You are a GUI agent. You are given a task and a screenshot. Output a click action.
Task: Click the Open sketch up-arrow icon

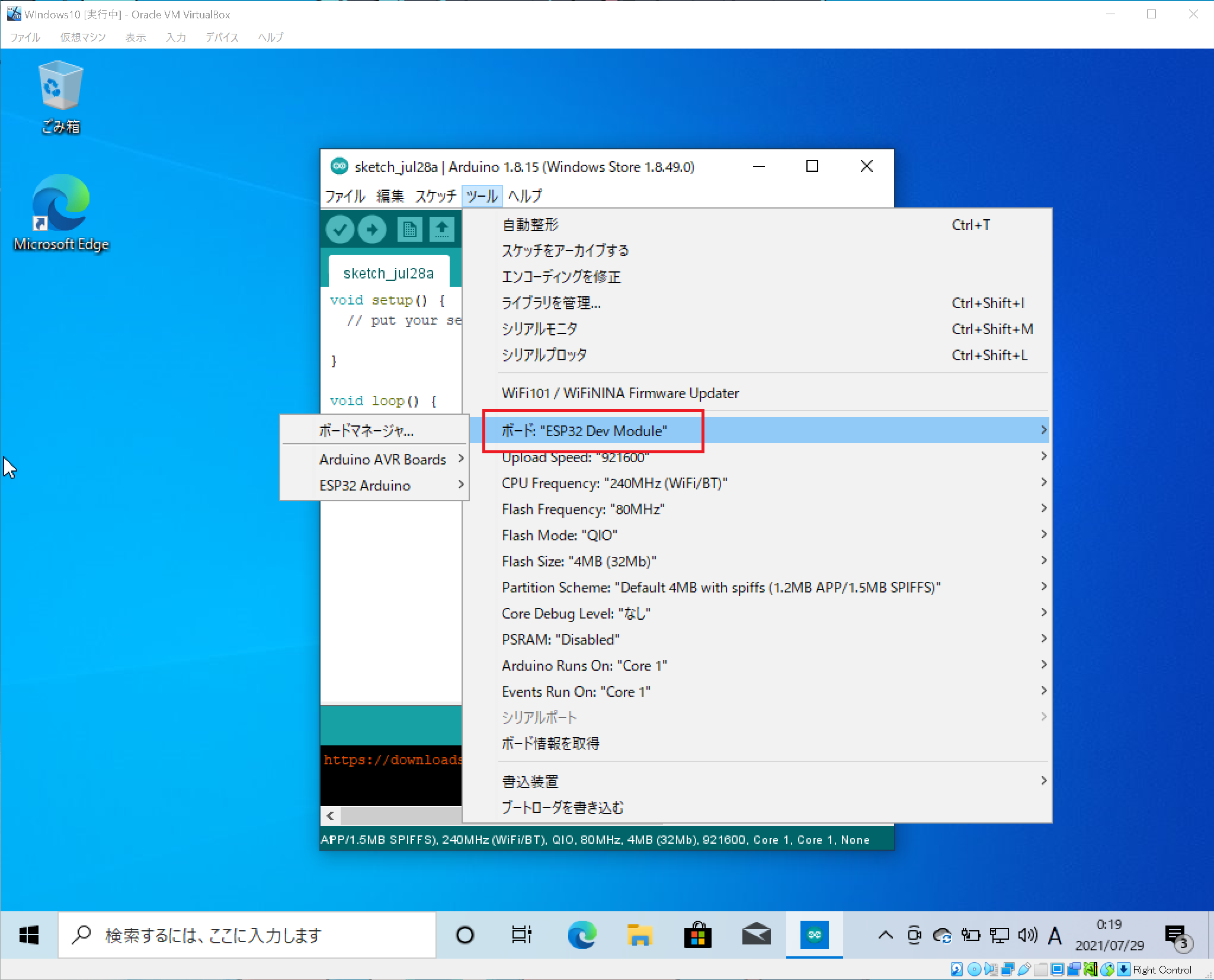pos(442,229)
